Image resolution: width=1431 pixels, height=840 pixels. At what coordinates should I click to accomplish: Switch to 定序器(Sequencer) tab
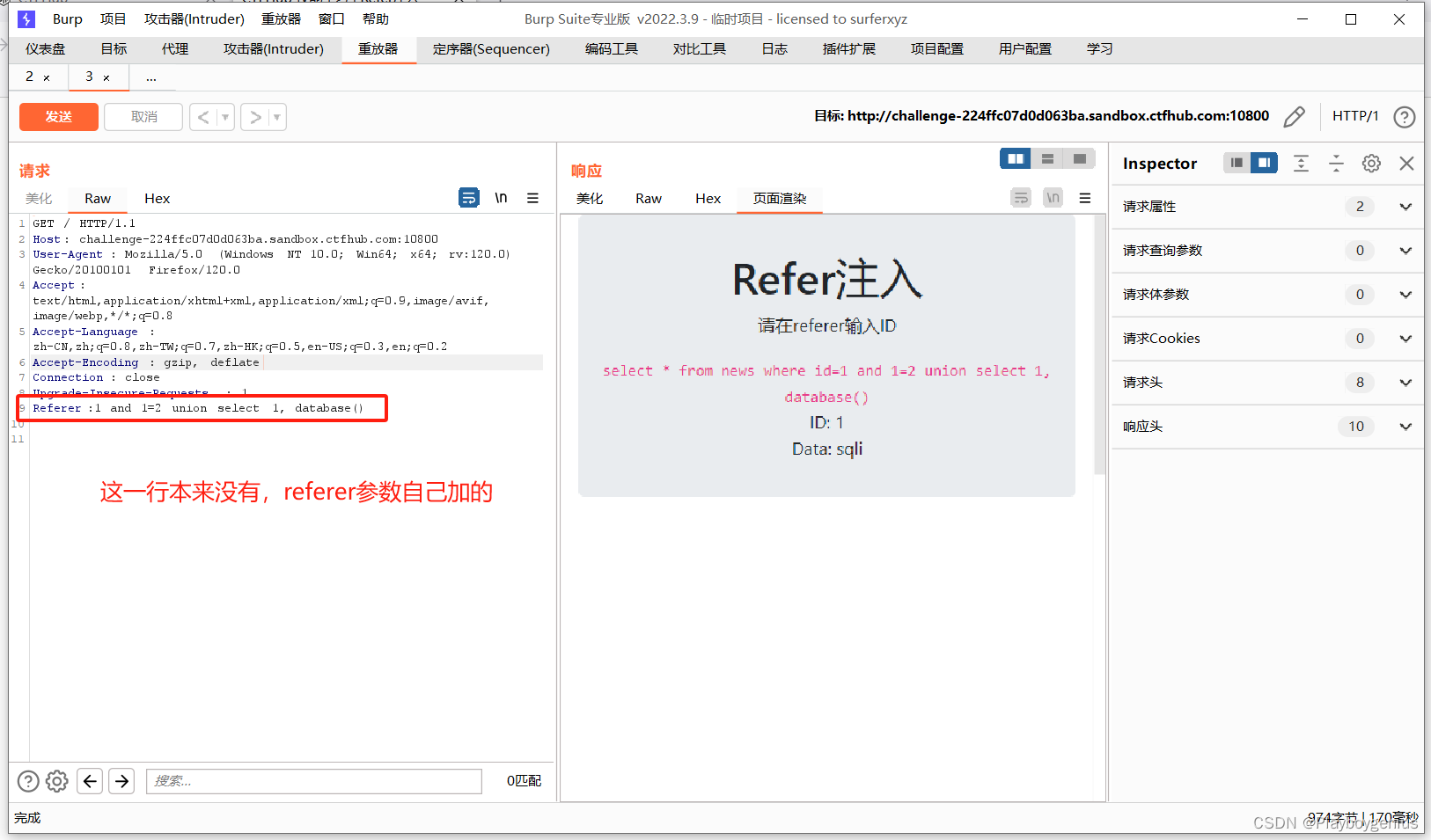click(x=491, y=49)
